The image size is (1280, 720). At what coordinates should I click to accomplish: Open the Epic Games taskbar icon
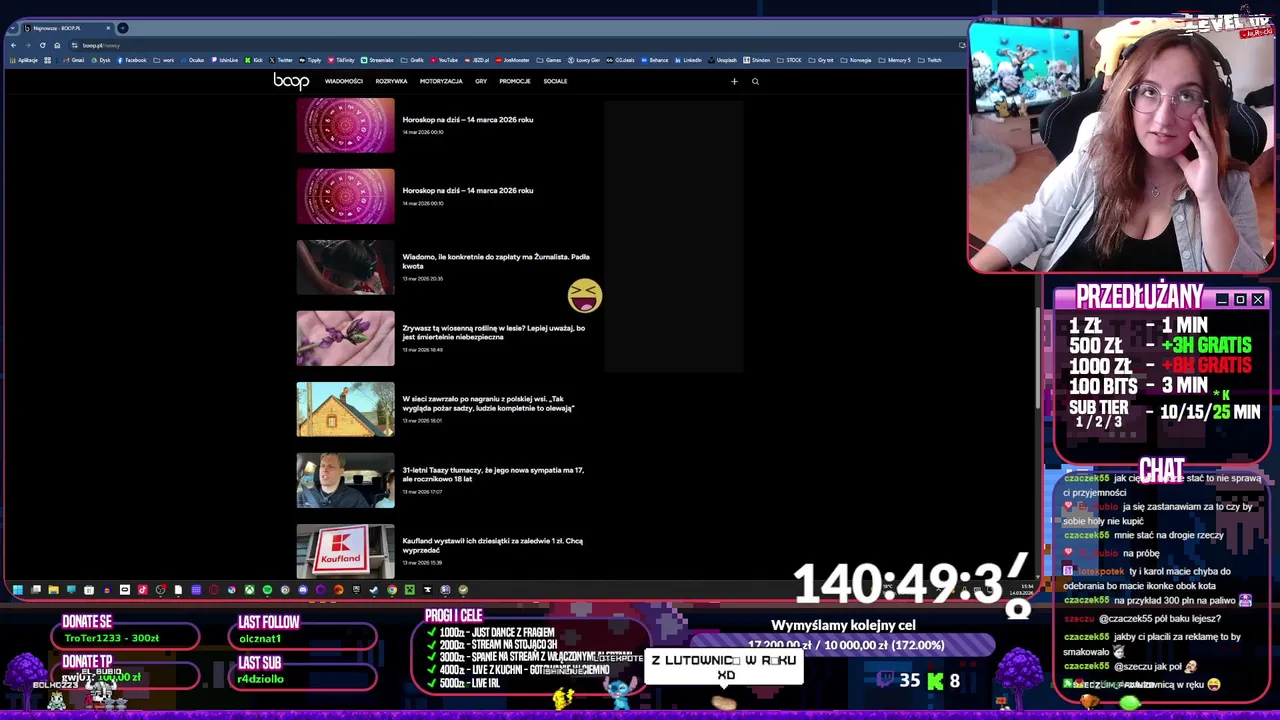tap(356, 590)
